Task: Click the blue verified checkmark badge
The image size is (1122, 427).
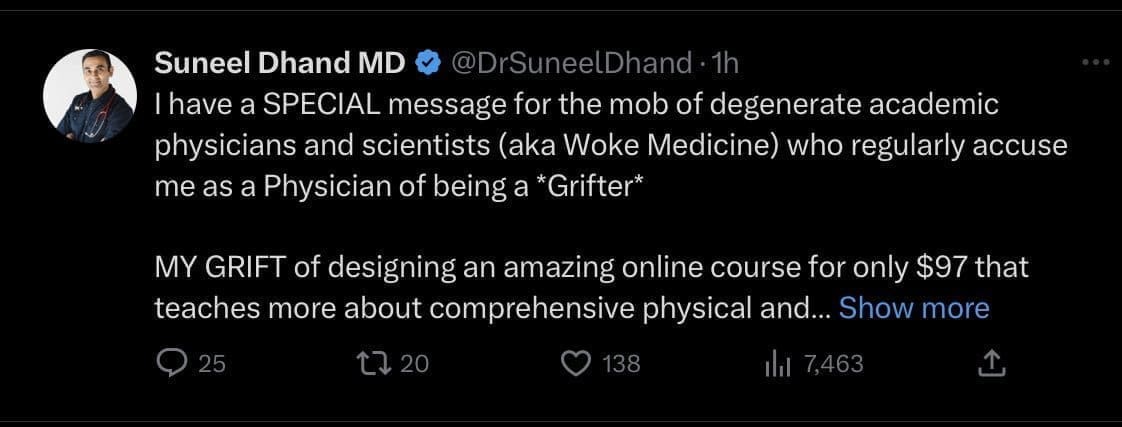Action: pos(427,64)
